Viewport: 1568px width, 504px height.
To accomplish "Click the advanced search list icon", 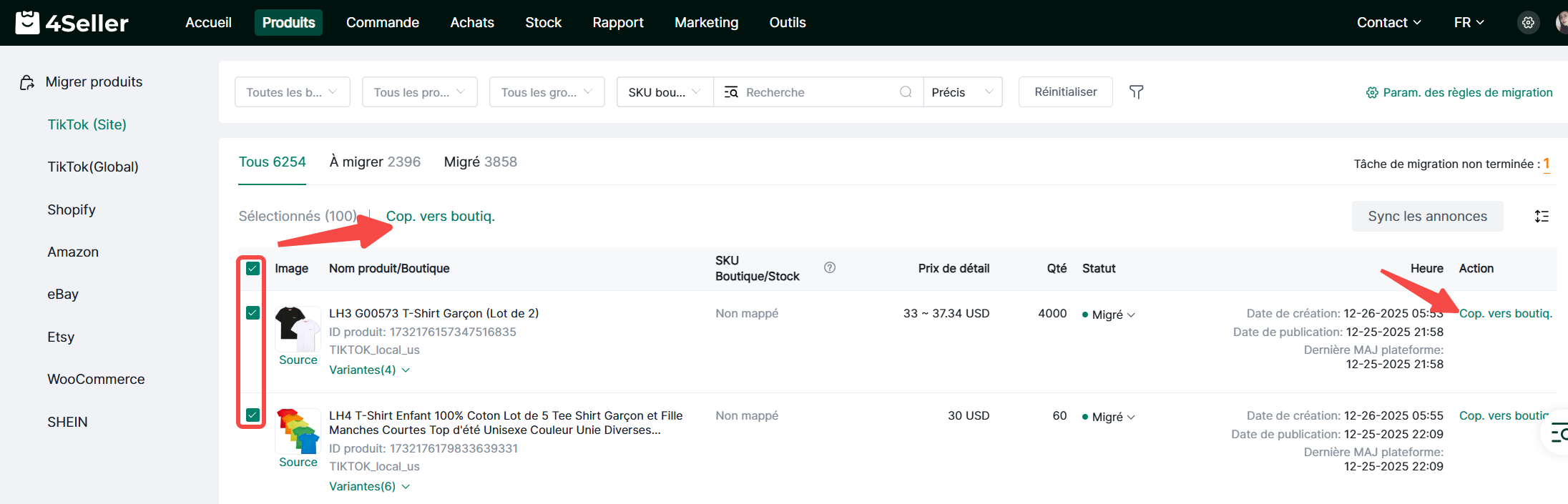I will click(731, 92).
